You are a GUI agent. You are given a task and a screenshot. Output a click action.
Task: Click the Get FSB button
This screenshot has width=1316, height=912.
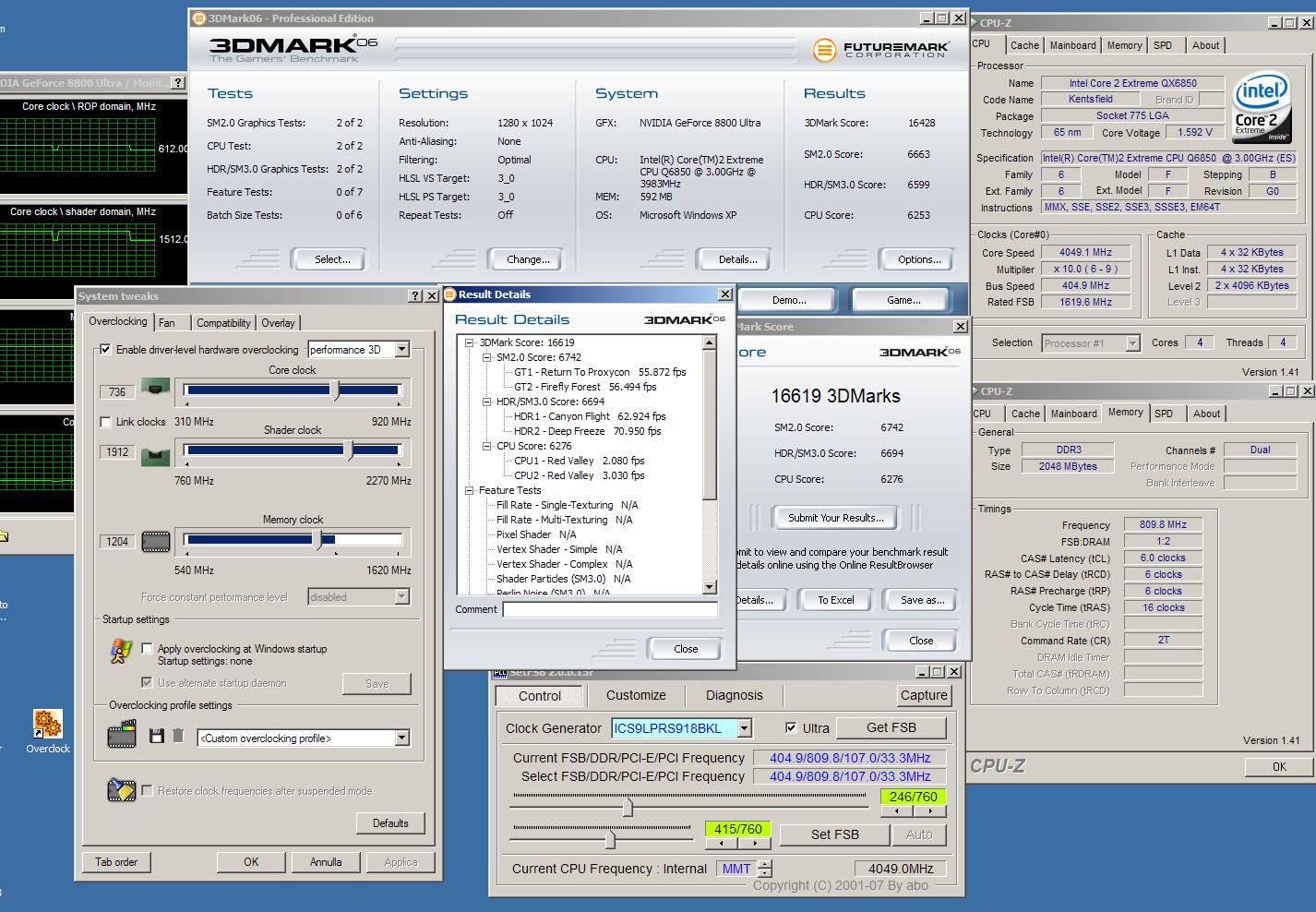click(x=891, y=727)
